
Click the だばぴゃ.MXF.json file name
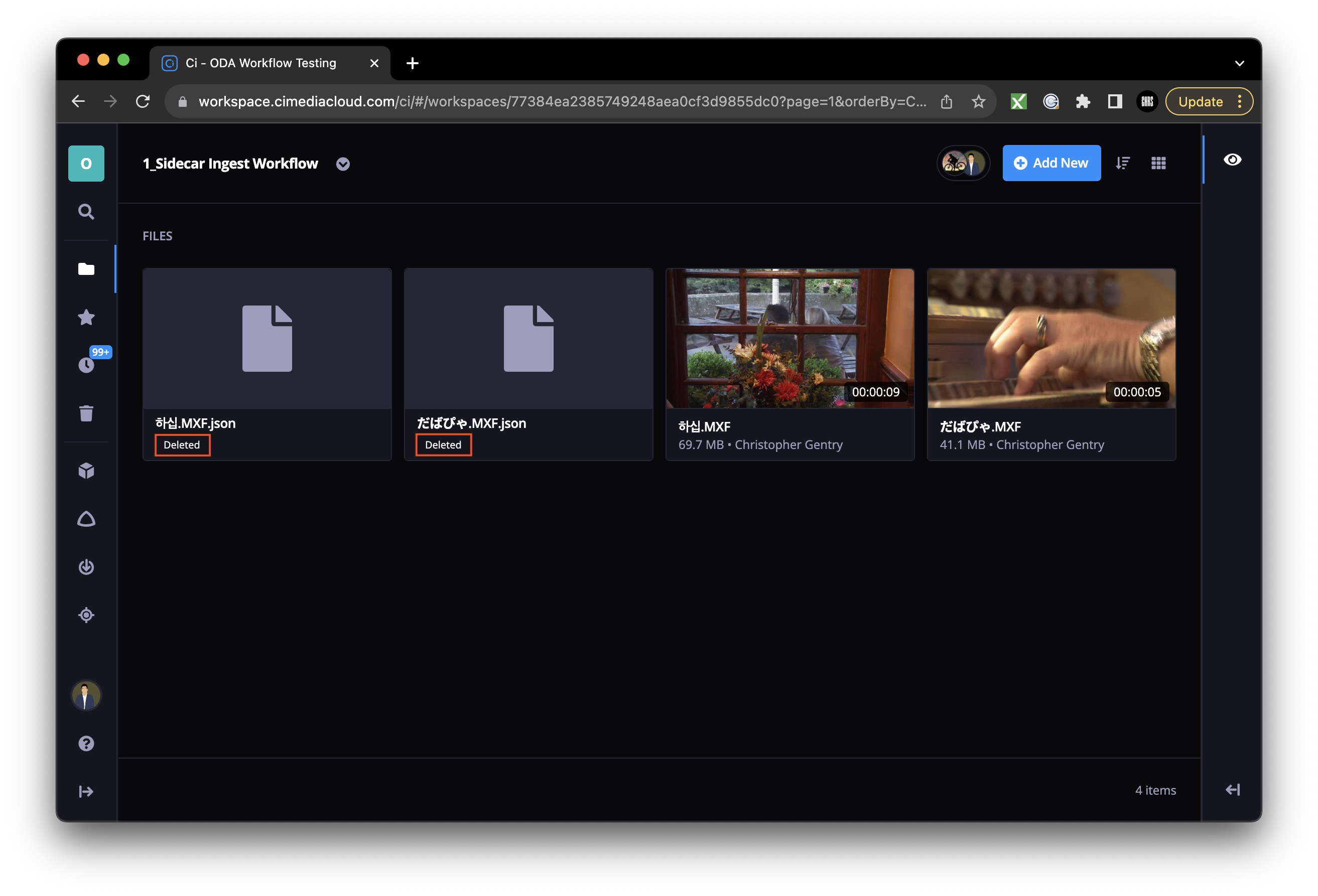click(471, 423)
